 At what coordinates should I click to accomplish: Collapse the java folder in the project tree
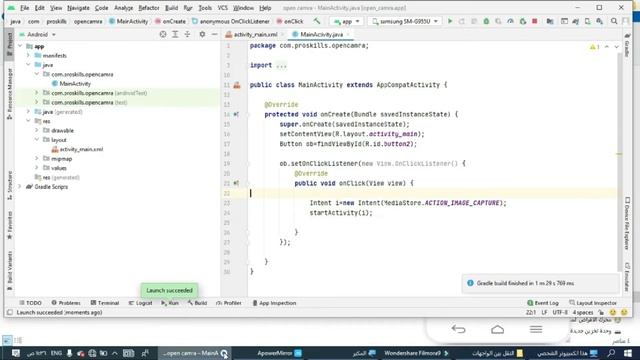pyautogui.click(x=28, y=65)
